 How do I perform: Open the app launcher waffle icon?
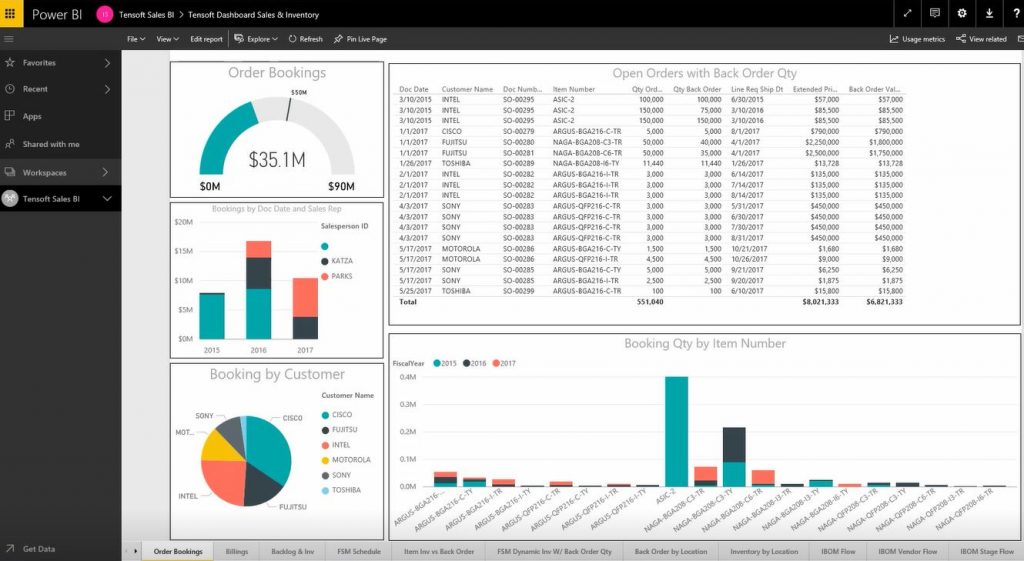click(10, 14)
